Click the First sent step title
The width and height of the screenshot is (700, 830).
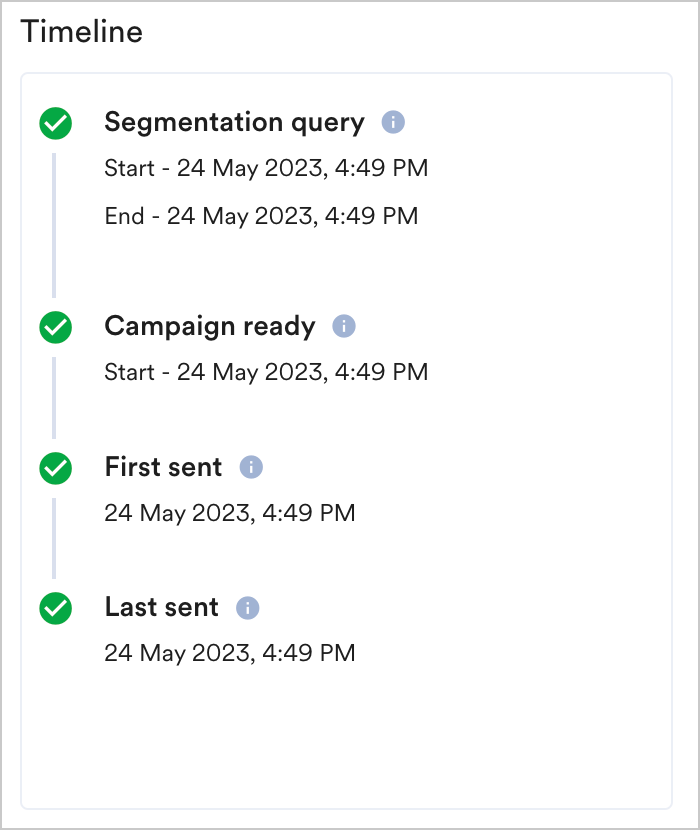point(163,467)
